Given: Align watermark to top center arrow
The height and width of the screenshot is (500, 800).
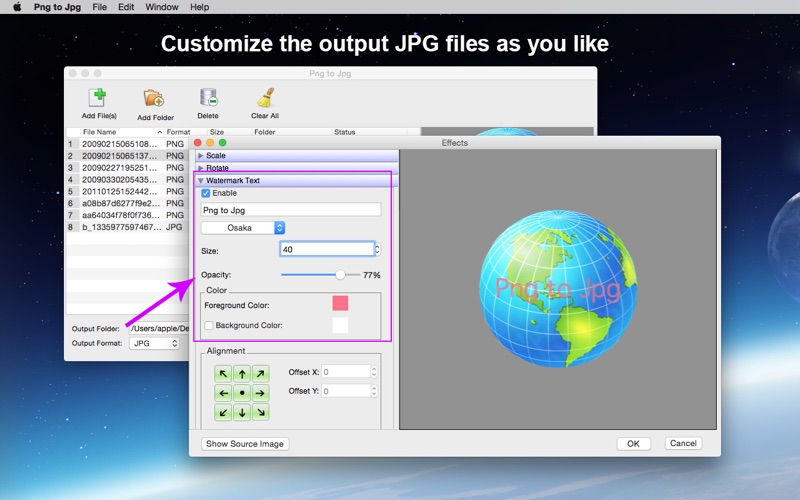Looking at the screenshot, I should pos(242,374).
